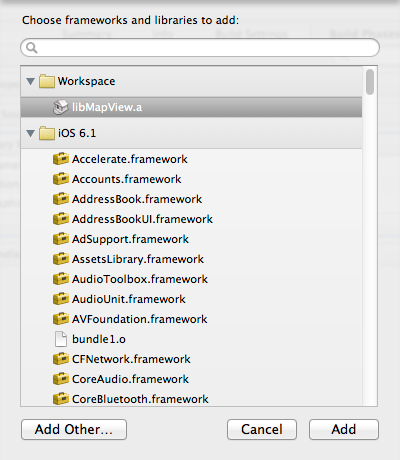The height and width of the screenshot is (460, 400).
Task: Click the CoreBluetooth.framework toolbox icon
Action: (x=61, y=399)
